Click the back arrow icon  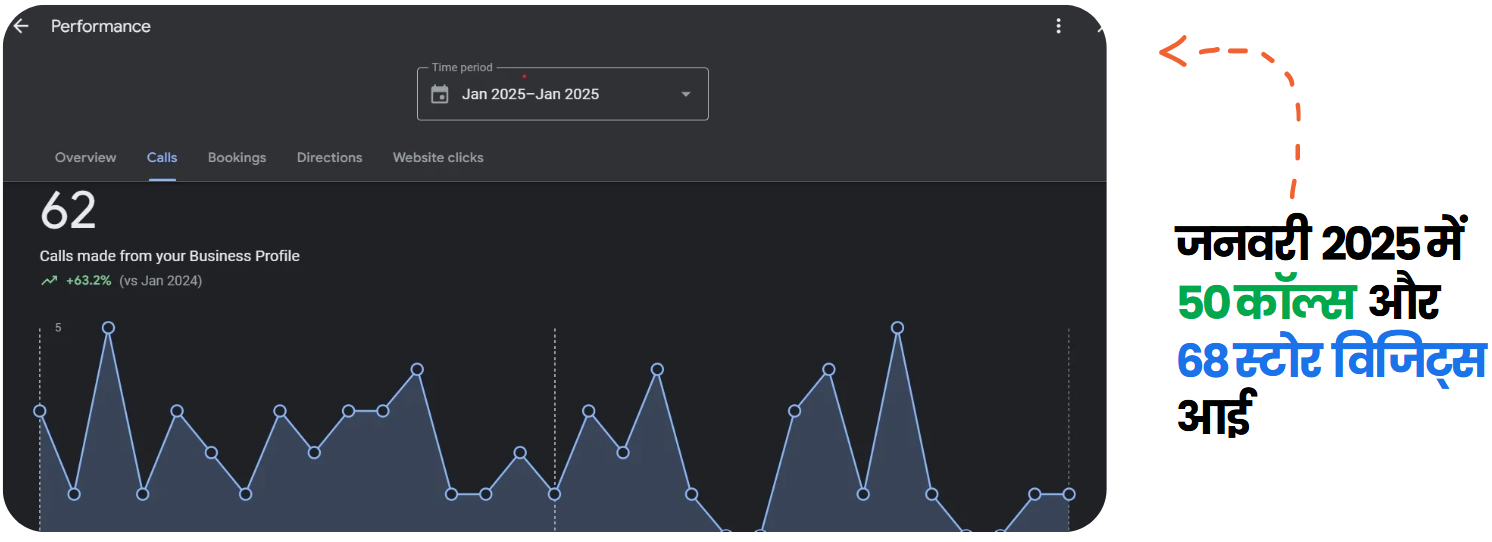pos(20,26)
